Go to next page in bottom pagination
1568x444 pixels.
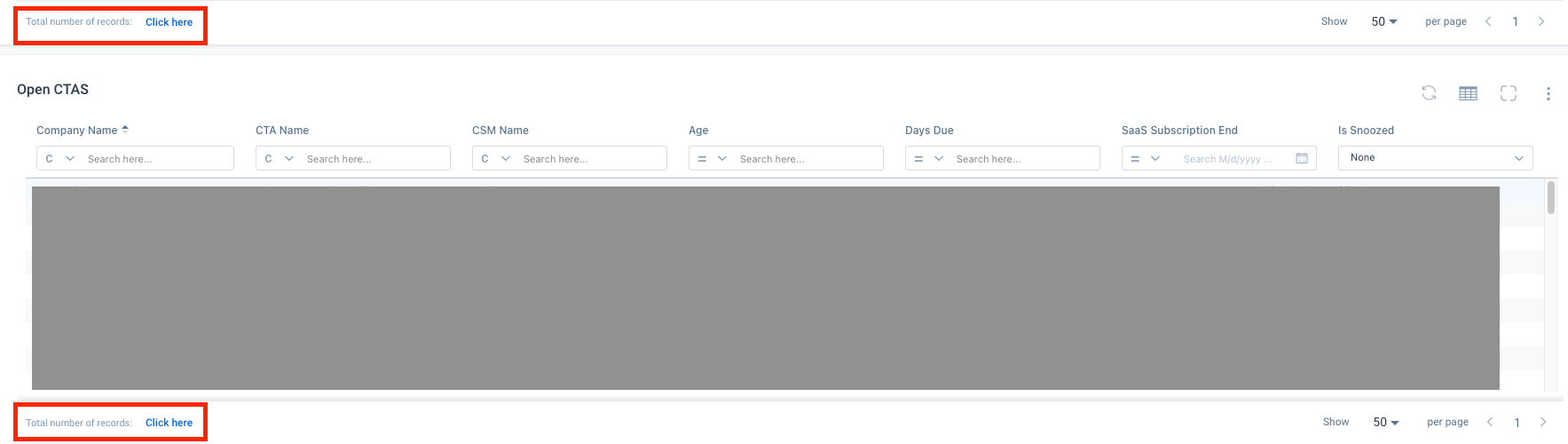[1543, 422]
